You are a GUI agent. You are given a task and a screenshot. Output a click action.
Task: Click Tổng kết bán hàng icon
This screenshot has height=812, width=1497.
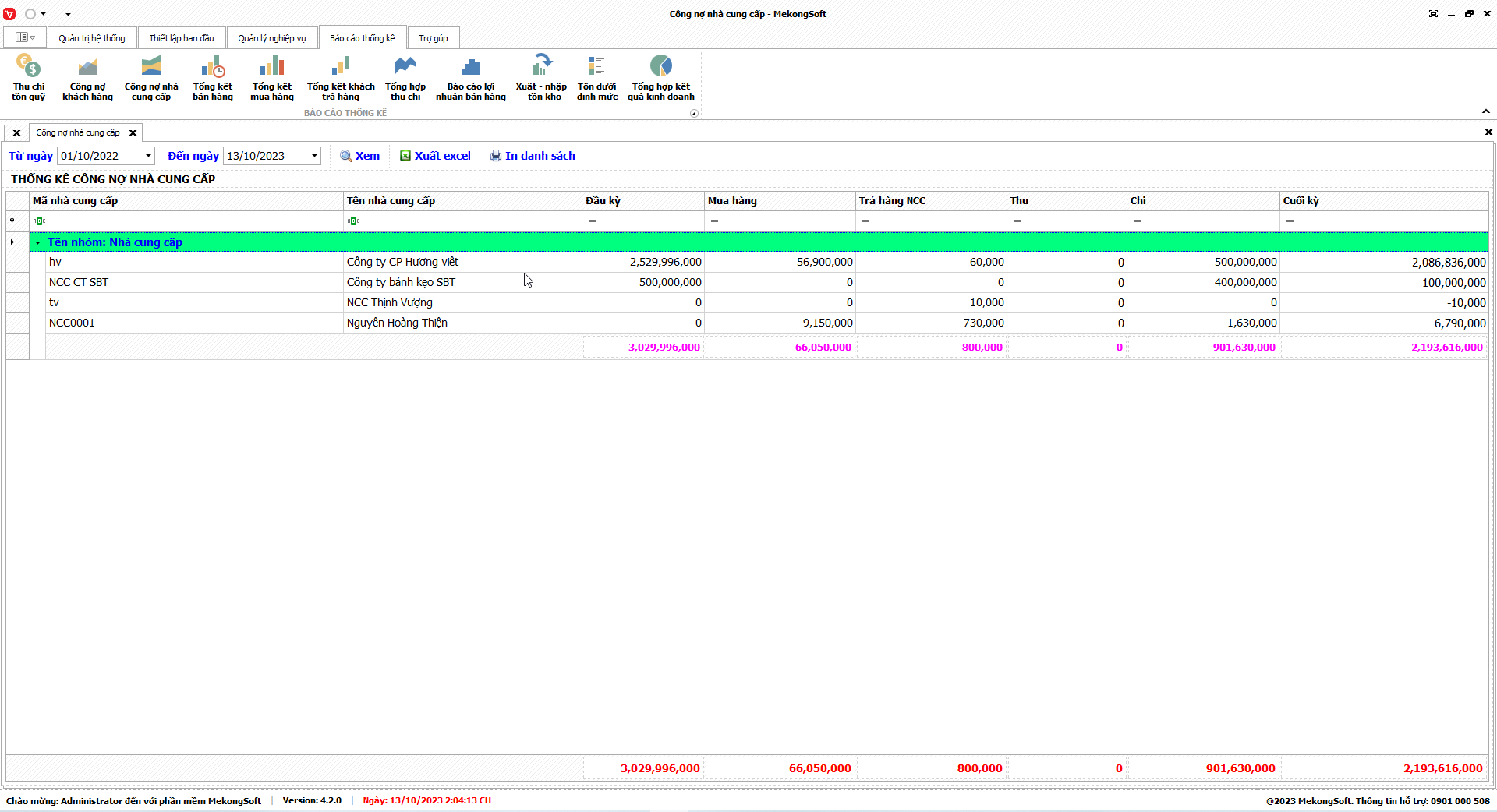[213, 76]
